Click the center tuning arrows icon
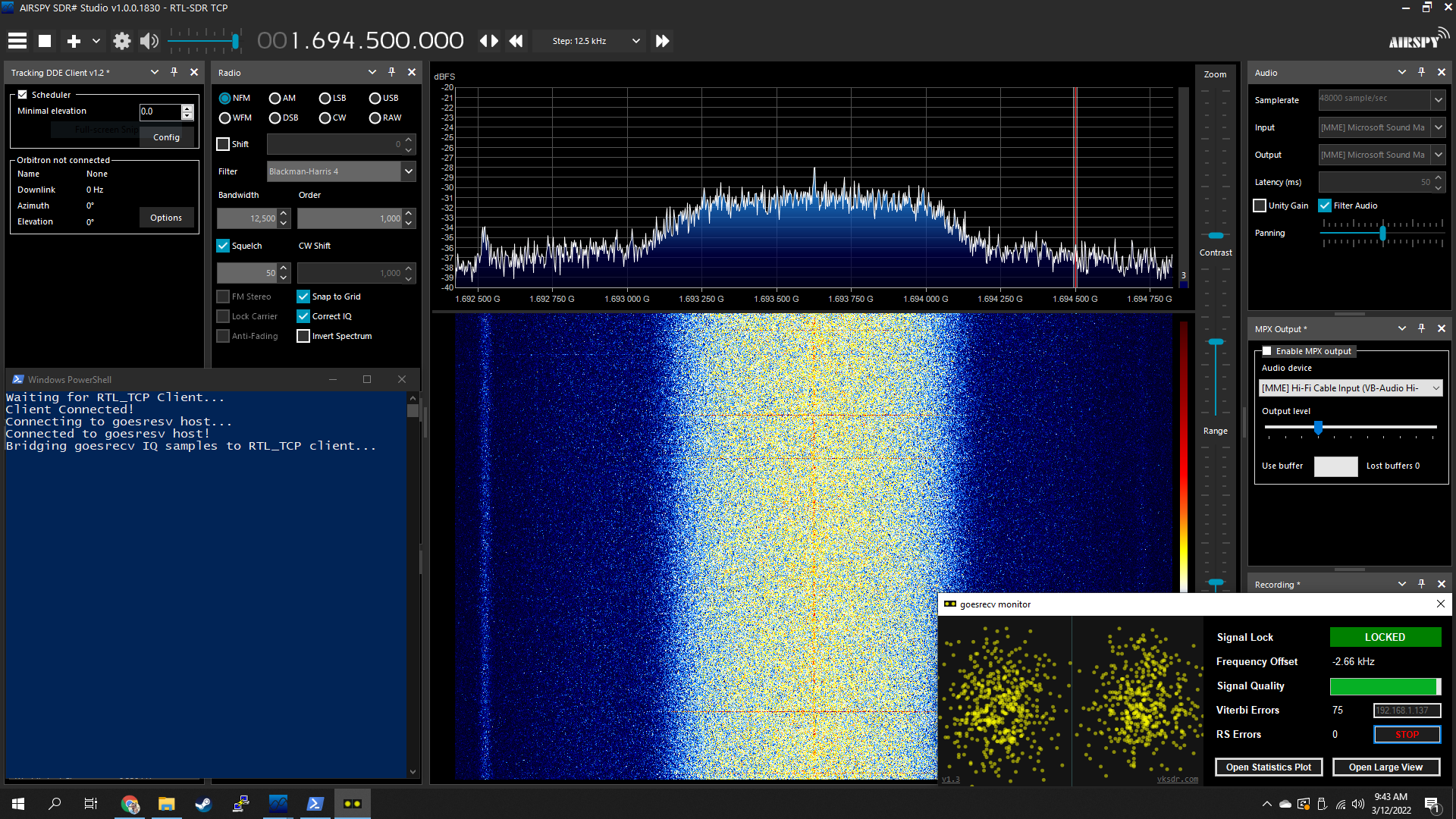The image size is (1456, 819). (489, 41)
